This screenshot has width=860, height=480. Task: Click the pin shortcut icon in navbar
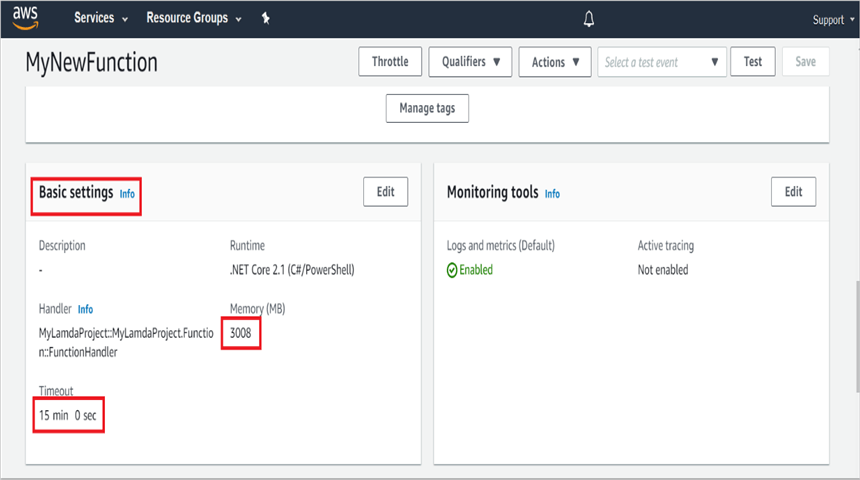click(265, 19)
